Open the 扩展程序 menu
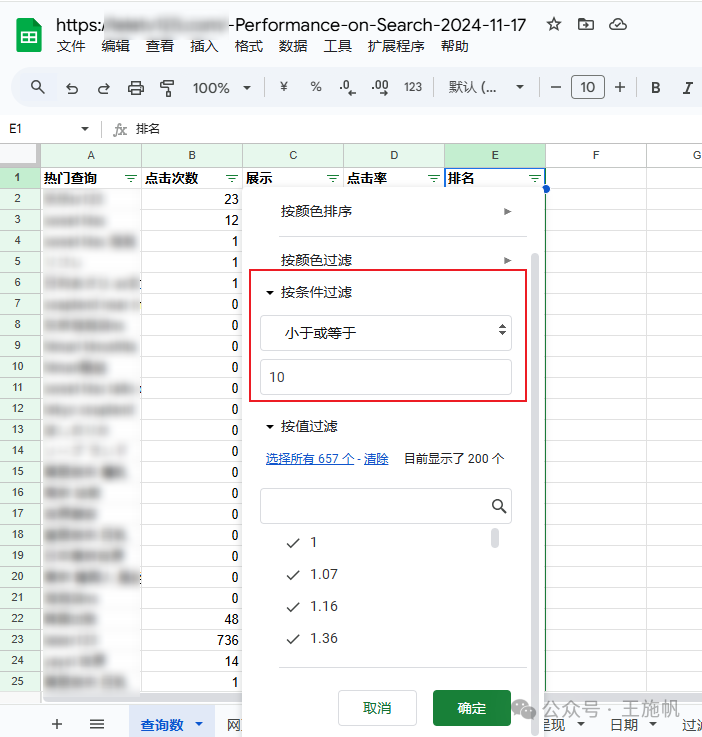Screen dimensions: 702x737 396,46
